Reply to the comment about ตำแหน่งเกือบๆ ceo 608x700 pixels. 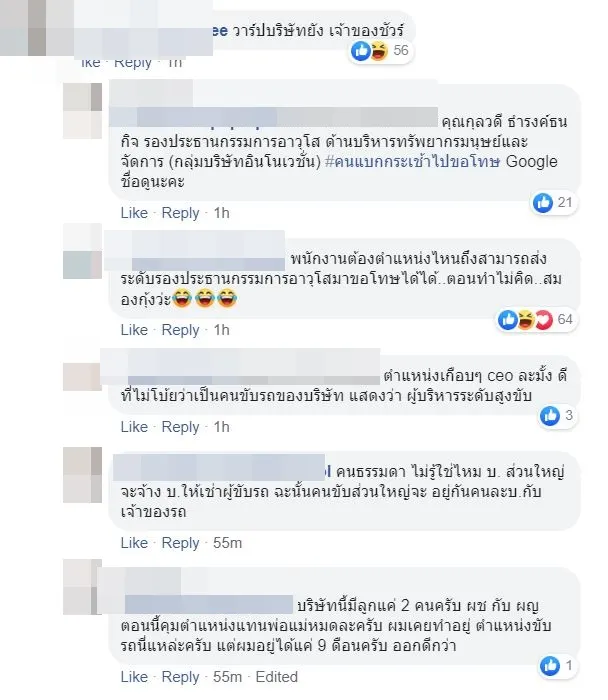[x=180, y=427]
